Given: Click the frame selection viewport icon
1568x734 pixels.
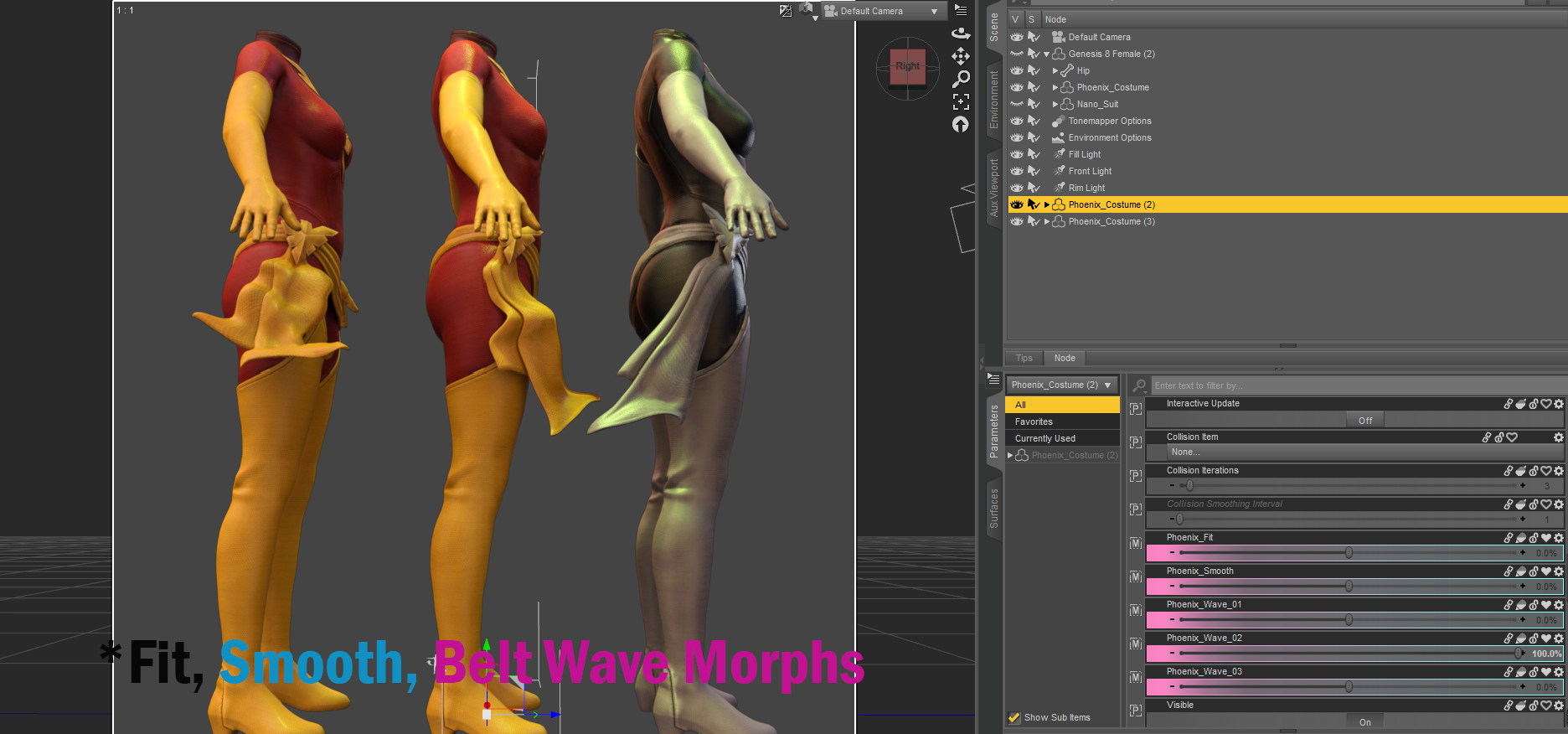Looking at the screenshot, I should (961, 101).
